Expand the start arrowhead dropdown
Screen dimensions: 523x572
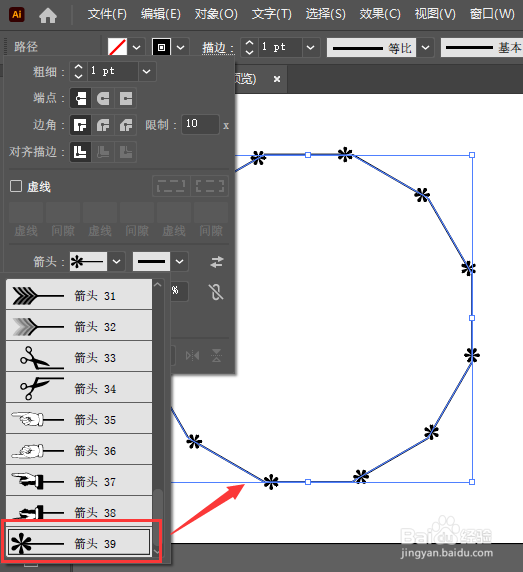tap(116, 262)
